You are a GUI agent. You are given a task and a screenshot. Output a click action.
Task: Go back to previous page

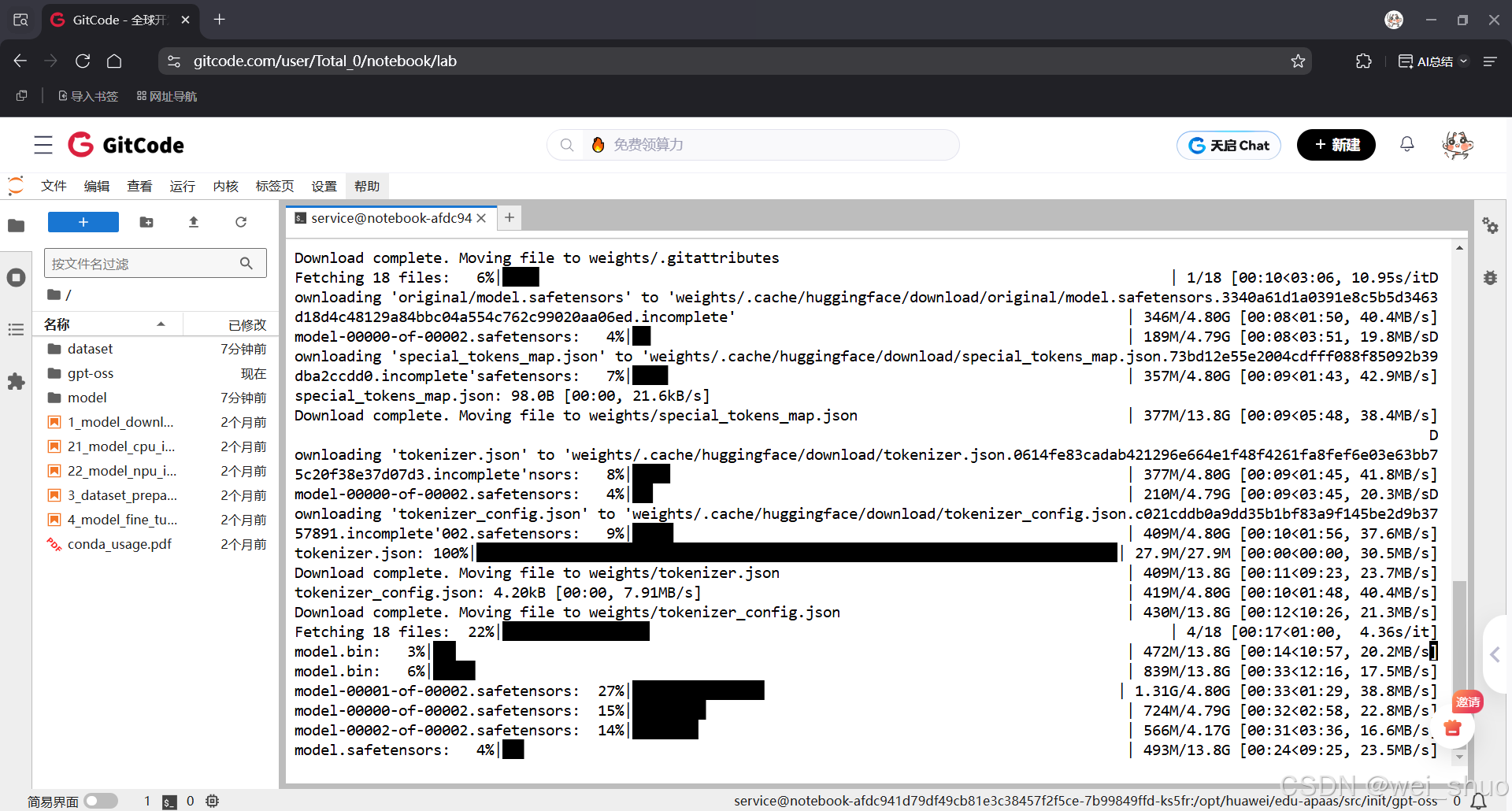(20, 61)
